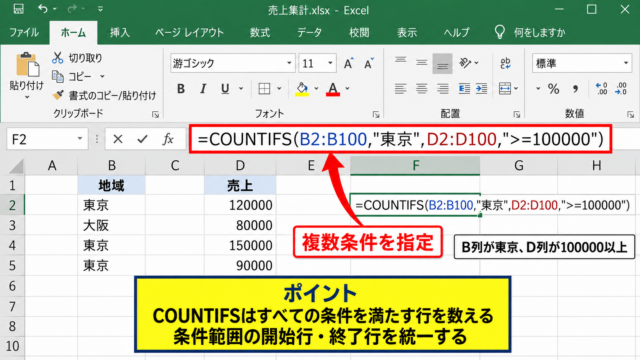Expand the underline style arrow
640x360 pixels.
point(241,89)
